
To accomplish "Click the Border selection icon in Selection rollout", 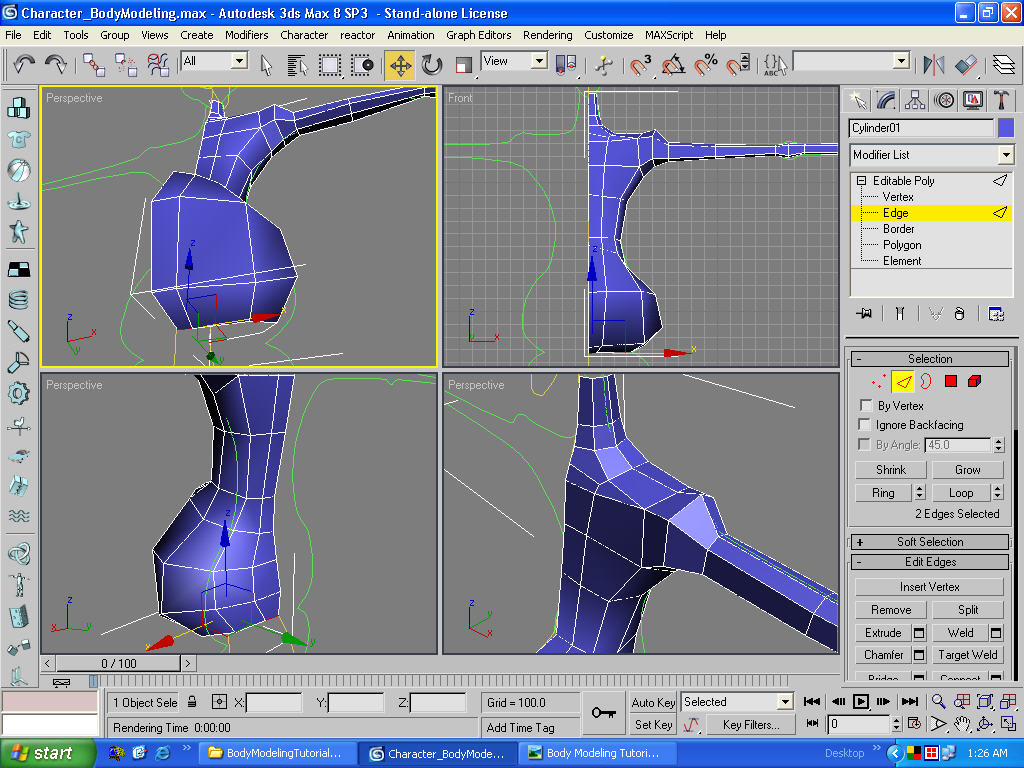I will pos(926,381).
